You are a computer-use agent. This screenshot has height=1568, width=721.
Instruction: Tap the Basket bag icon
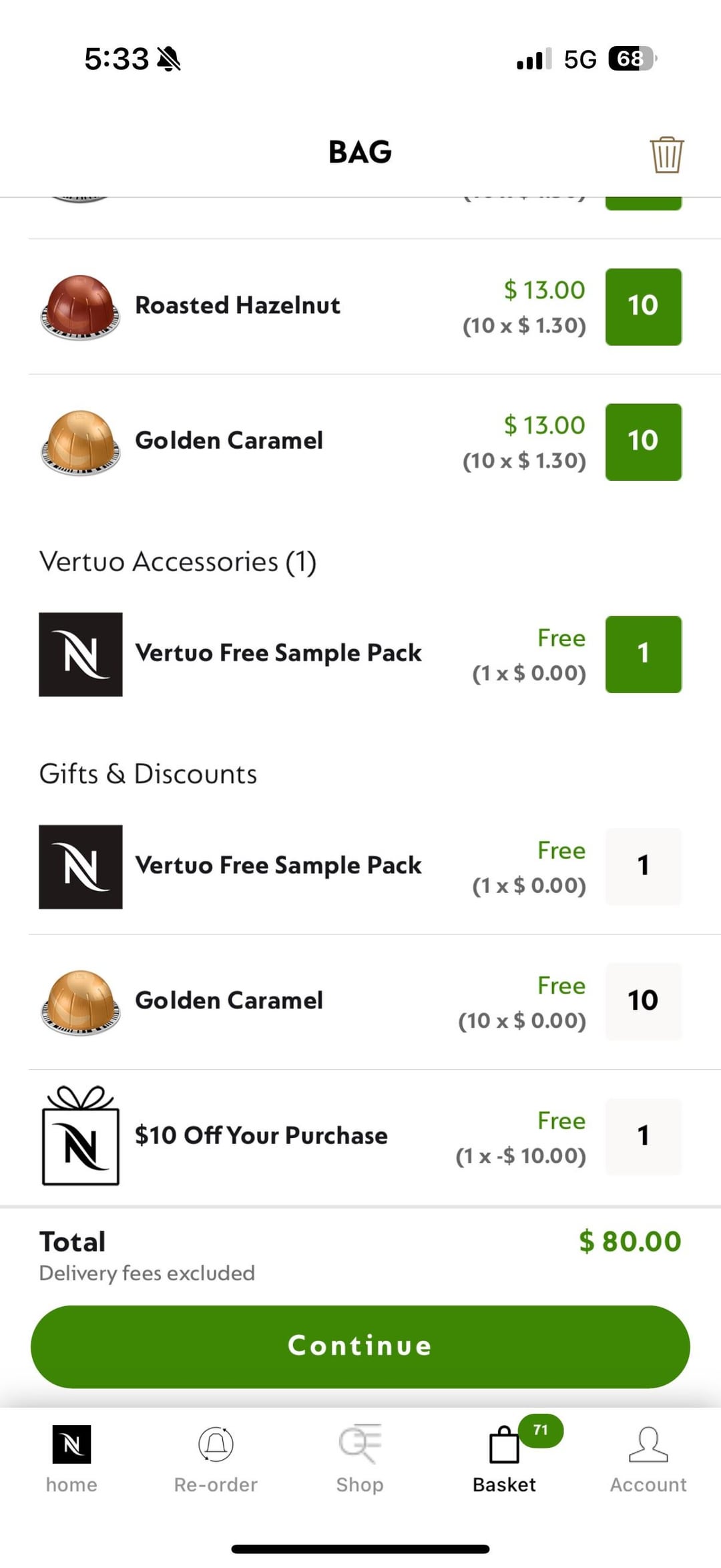point(504,1445)
